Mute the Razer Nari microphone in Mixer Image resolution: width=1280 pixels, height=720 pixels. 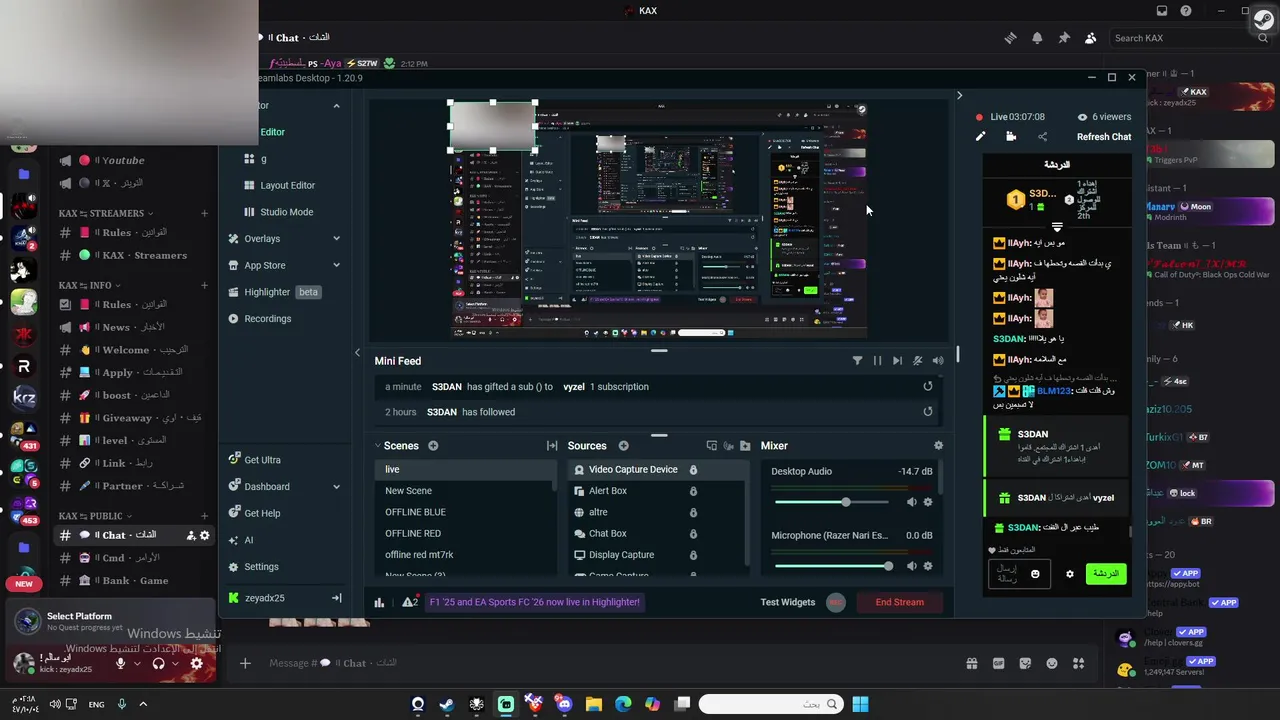(911, 566)
